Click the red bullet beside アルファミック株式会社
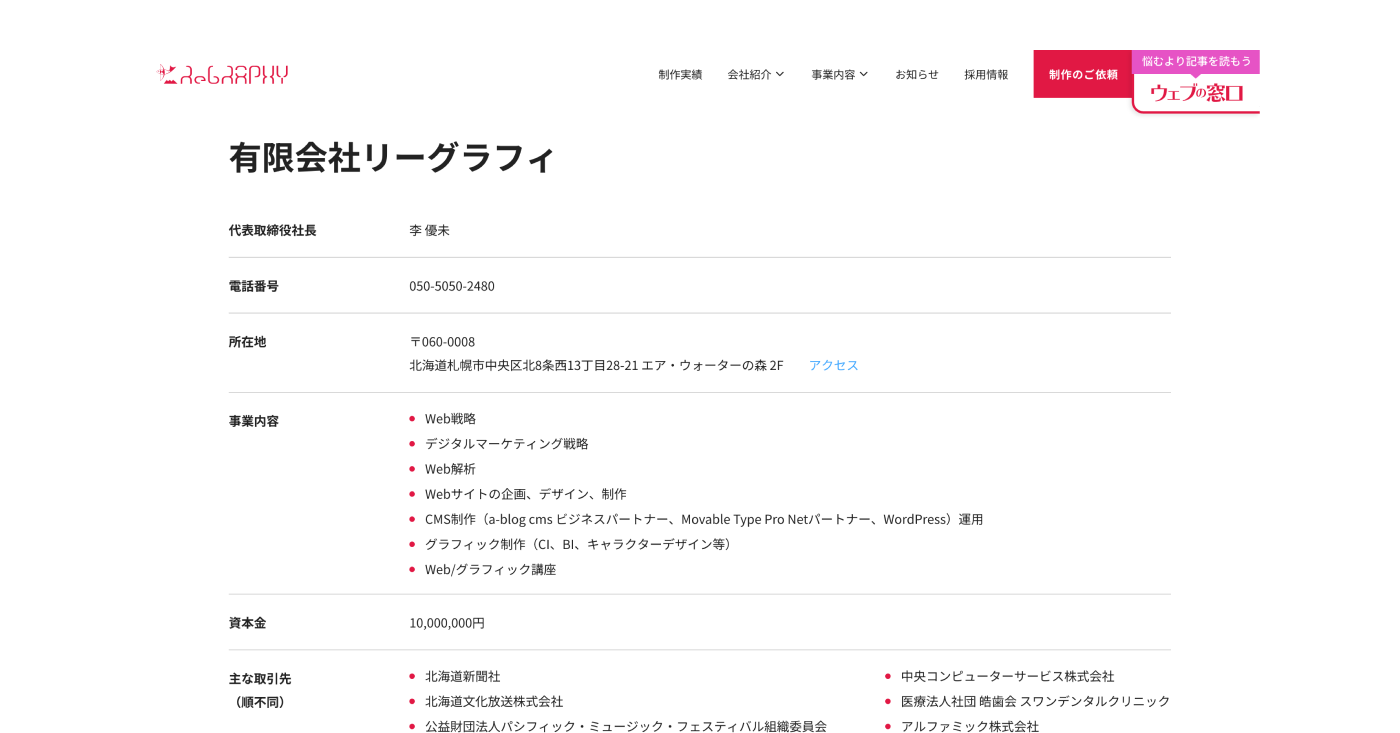 point(888,727)
